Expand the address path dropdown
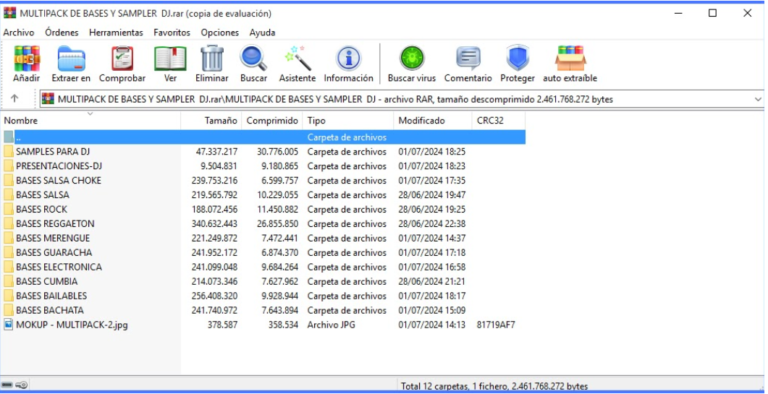Image resolution: width=768 pixels, height=394 pixels. click(758, 99)
